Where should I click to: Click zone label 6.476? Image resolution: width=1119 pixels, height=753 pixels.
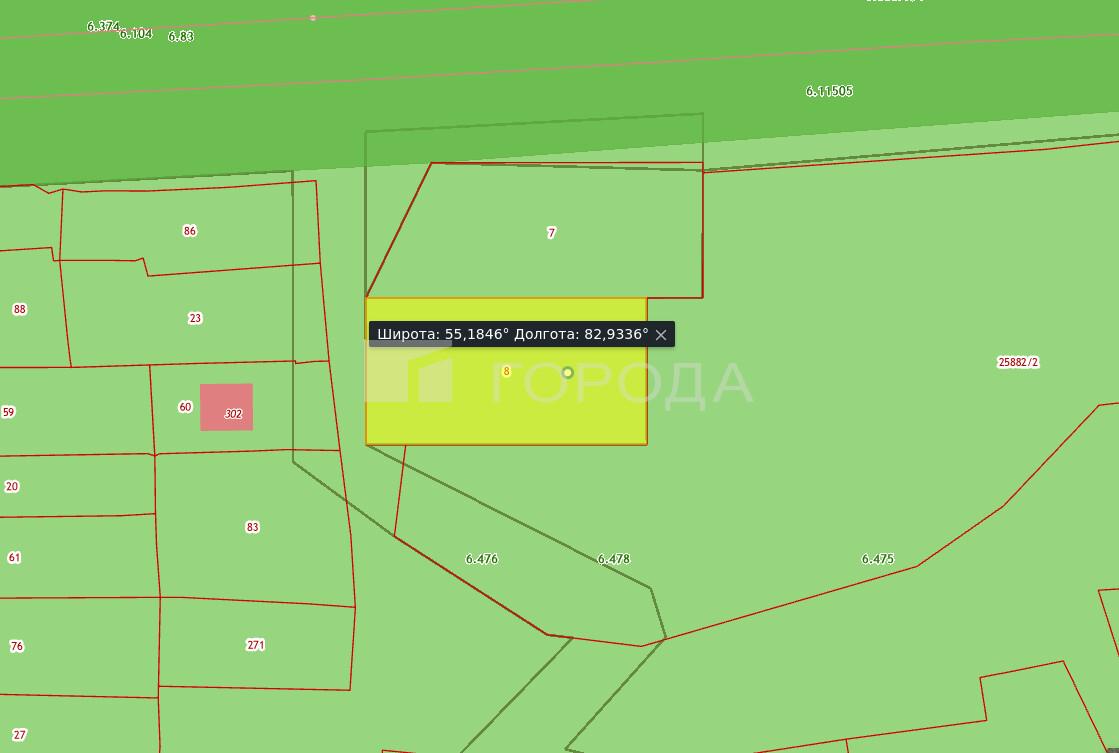pyautogui.click(x=481, y=559)
